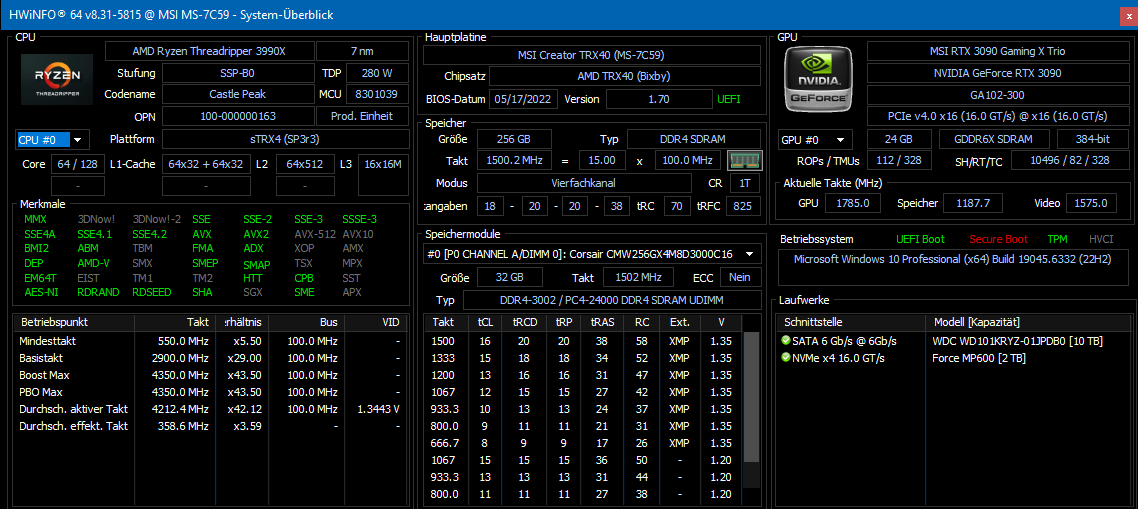Click the sTRX4 (SP3r3) platform field
Viewport: 1138px width, 509px height.
pos(284,139)
